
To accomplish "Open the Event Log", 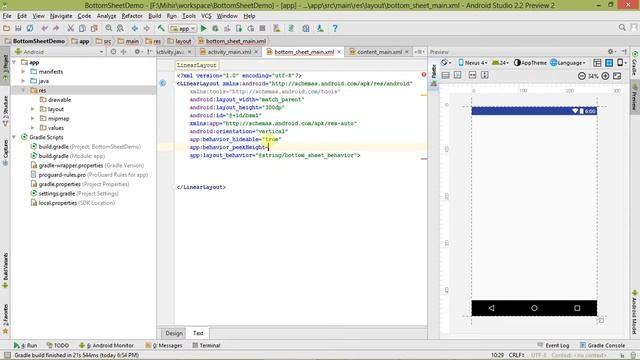I will pos(553,345).
